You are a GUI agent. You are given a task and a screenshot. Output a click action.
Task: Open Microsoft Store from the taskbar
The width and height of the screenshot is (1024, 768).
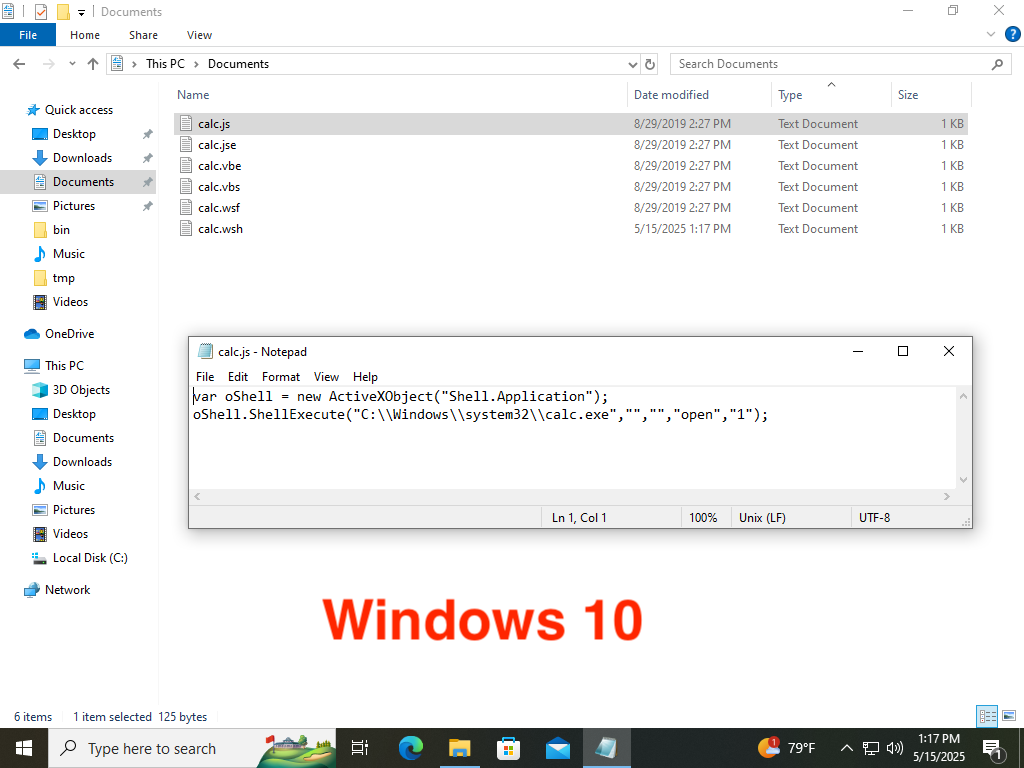pos(509,748)
